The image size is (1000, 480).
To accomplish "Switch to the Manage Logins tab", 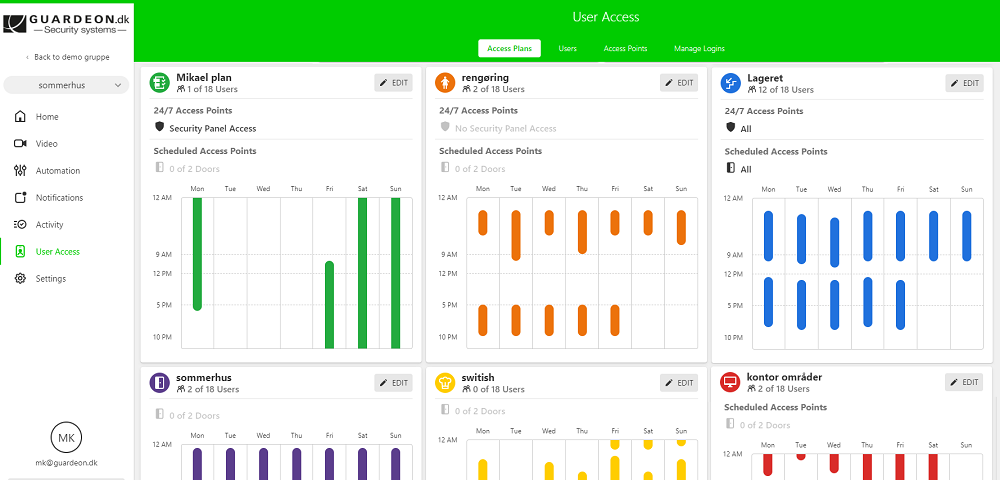I will (x=699, y=48).
